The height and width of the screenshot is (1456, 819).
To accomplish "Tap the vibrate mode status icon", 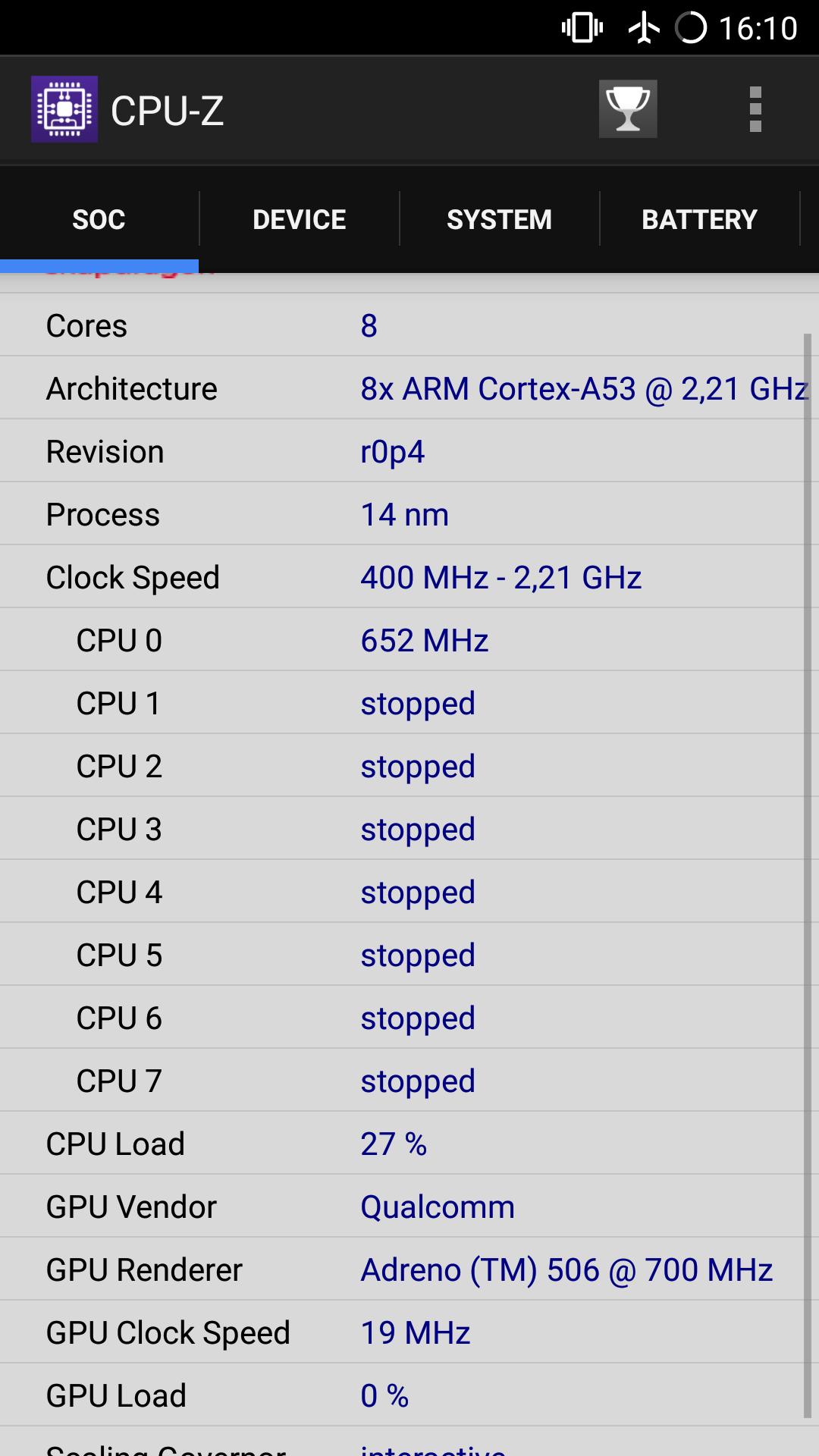I will pyautogui.click(x=582, y=28).
